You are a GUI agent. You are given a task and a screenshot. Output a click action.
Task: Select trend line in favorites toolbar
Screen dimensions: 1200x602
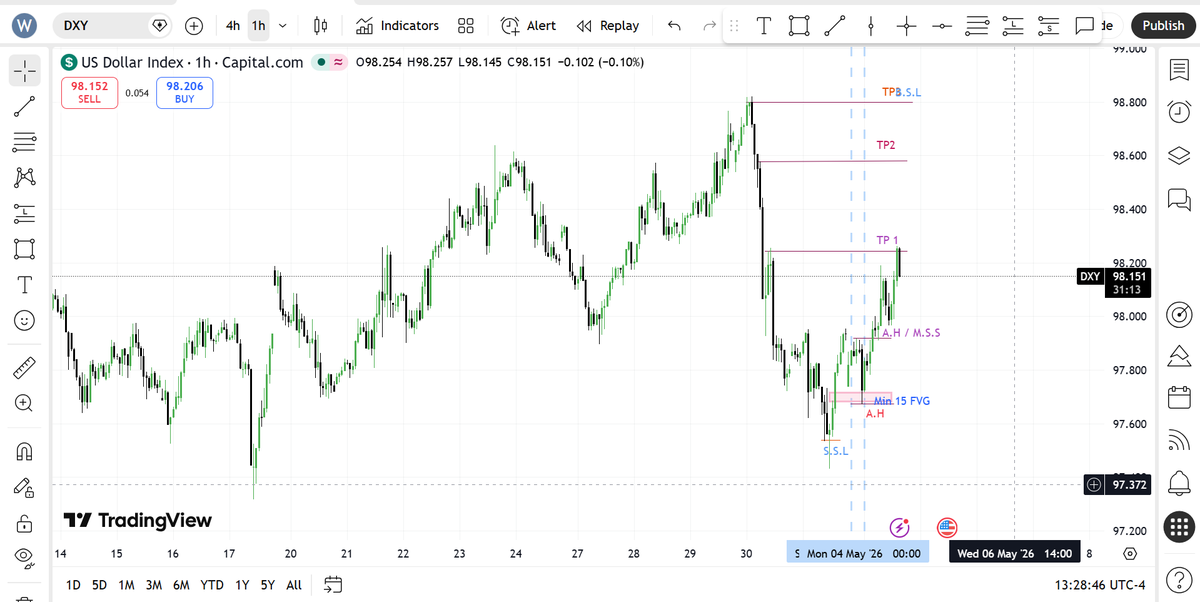[835, 26]
